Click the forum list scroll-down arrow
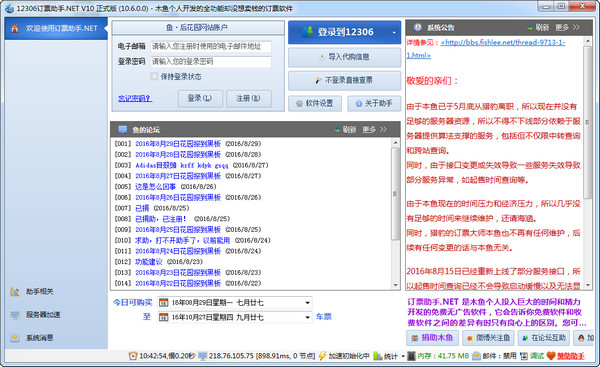Screen dimensions: 600x367 click(395, 285)
